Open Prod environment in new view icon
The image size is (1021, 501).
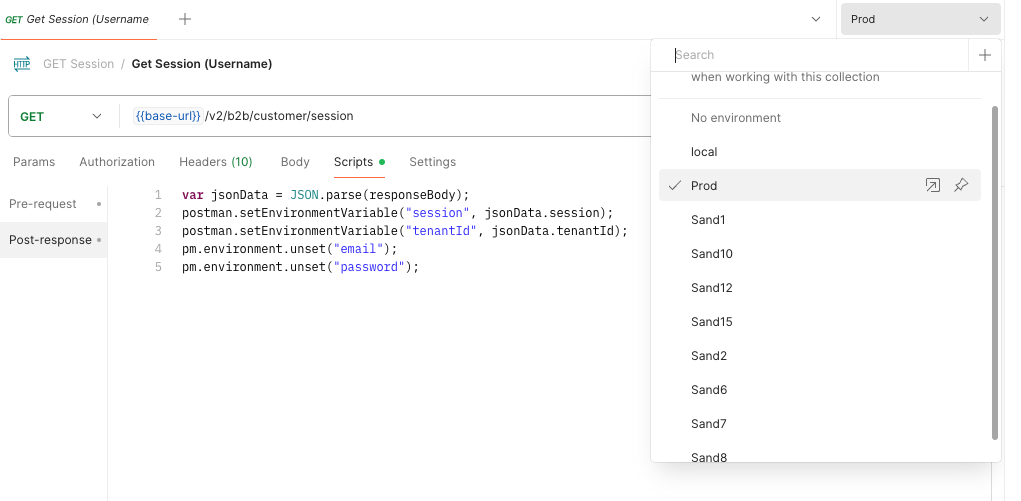[x=932, y=186]
